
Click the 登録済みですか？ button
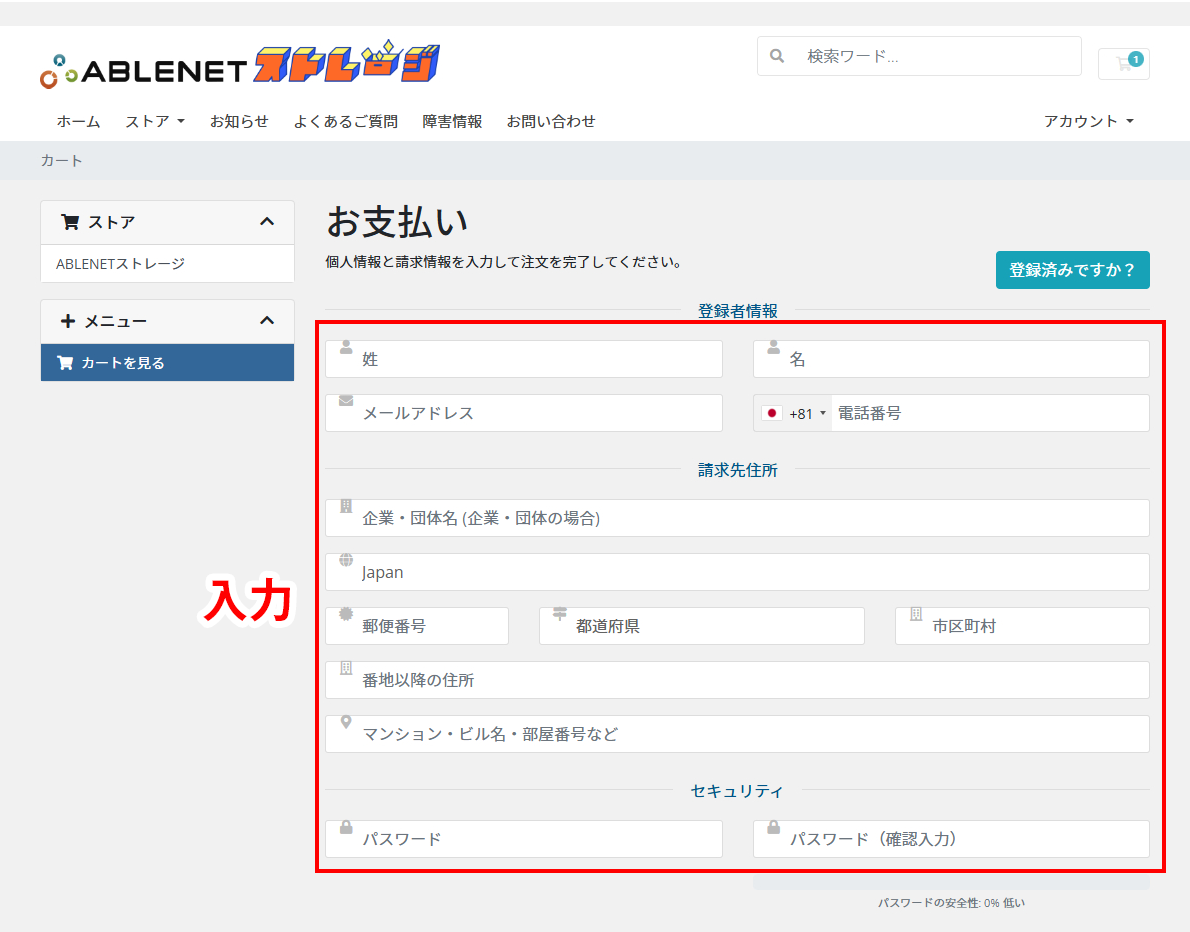pos(1072,270)
